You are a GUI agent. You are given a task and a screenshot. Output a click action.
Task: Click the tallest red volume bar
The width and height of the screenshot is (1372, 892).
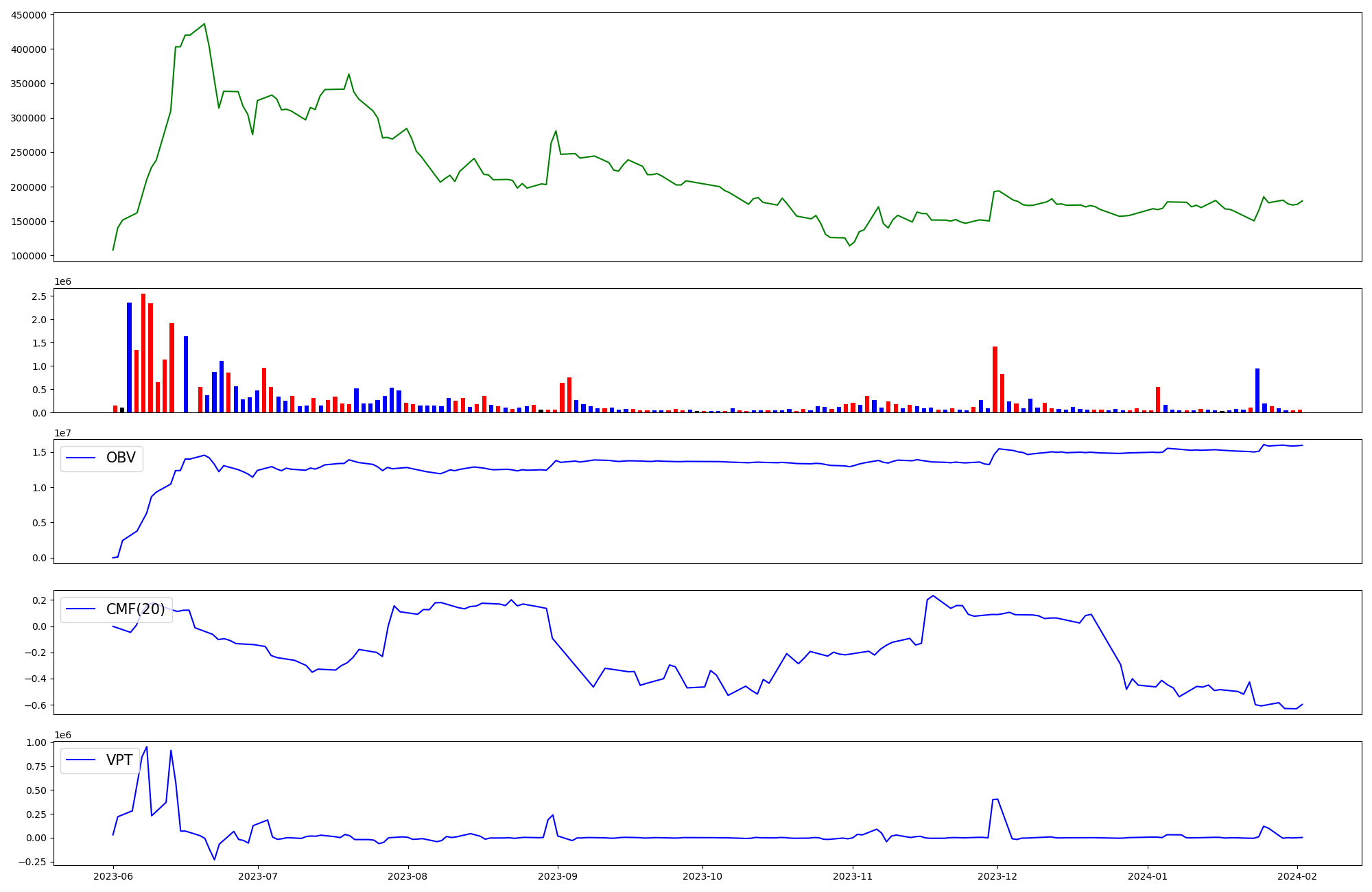(x=143, y=353)
